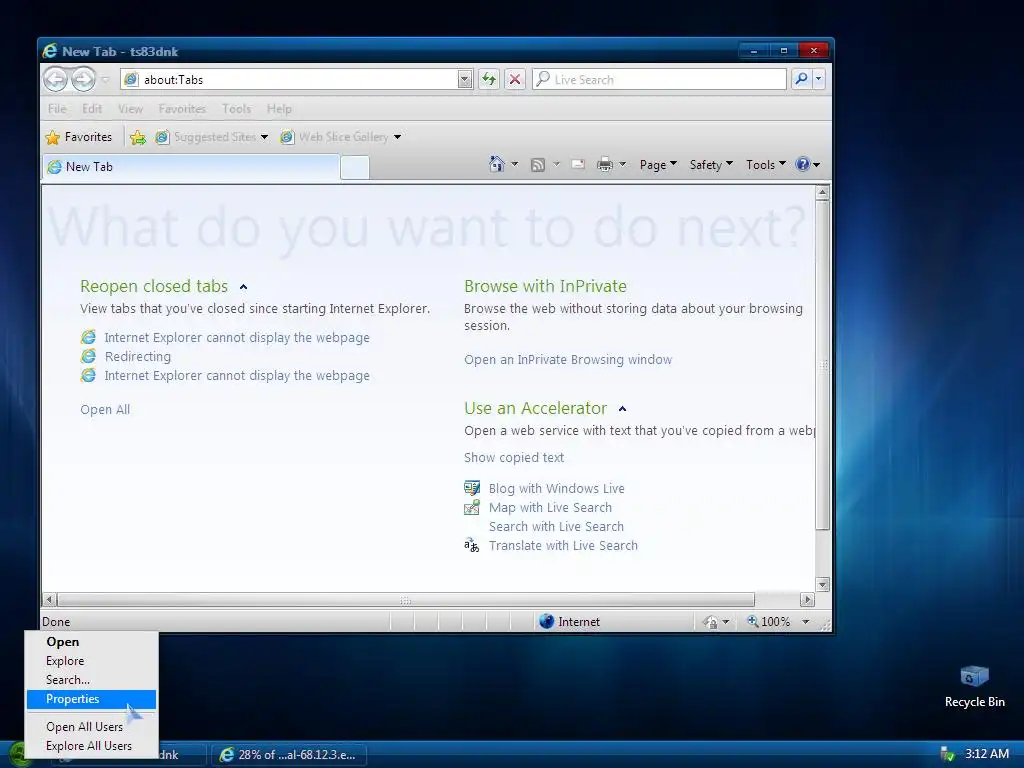The width and height of the screenshot is (1024, 768).
Task: Click the blank new tab button
Action: click(355, 168)
